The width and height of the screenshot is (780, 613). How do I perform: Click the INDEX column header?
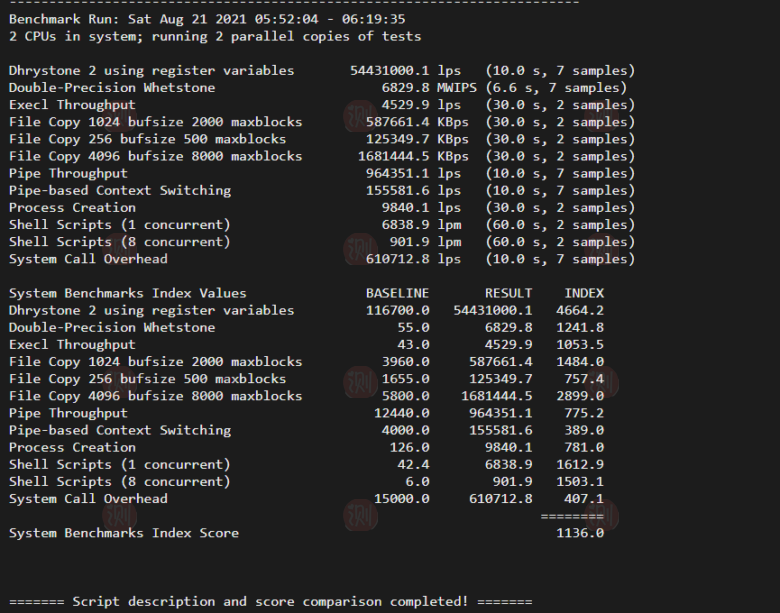point(584,294)
